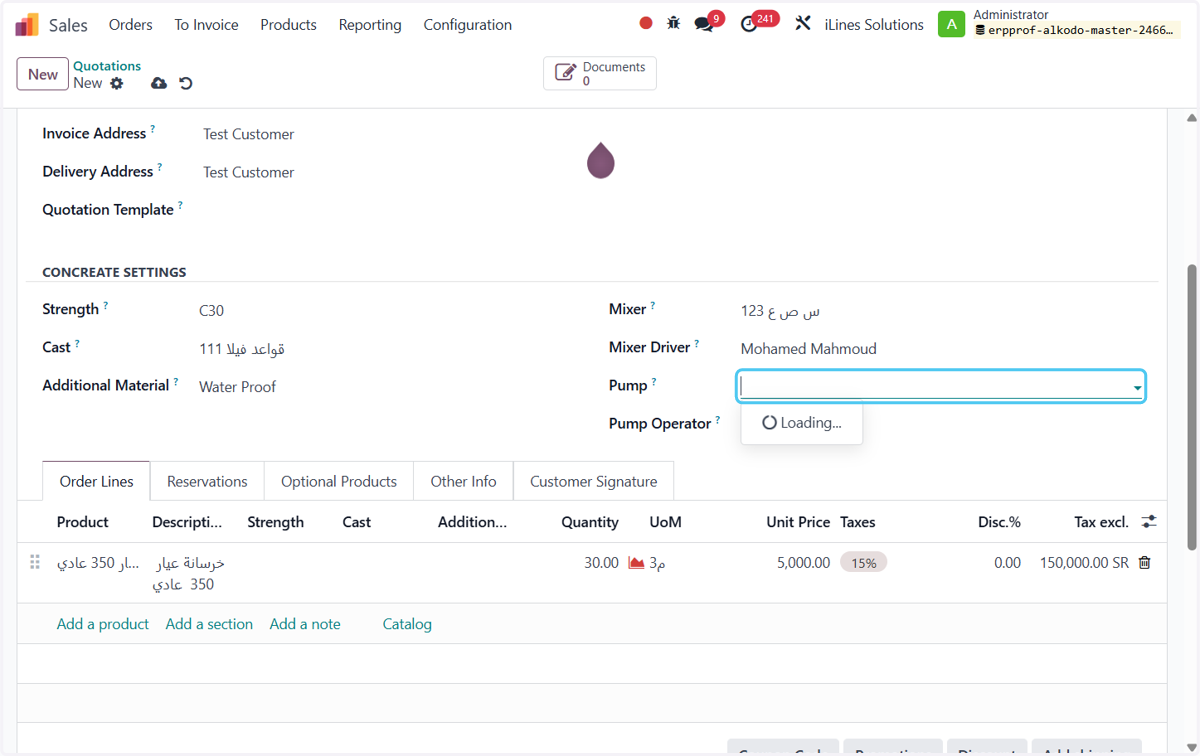Click the 15% tax tag
This screenshot has width=1200, height=756.
[x=863, y=563]
